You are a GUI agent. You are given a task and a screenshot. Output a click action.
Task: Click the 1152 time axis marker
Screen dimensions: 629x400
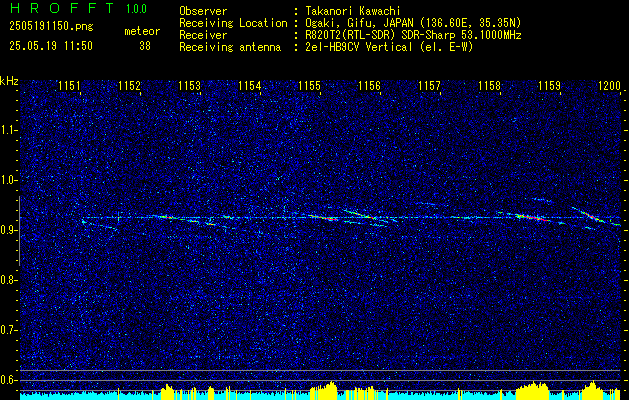(x=129, y=86)
